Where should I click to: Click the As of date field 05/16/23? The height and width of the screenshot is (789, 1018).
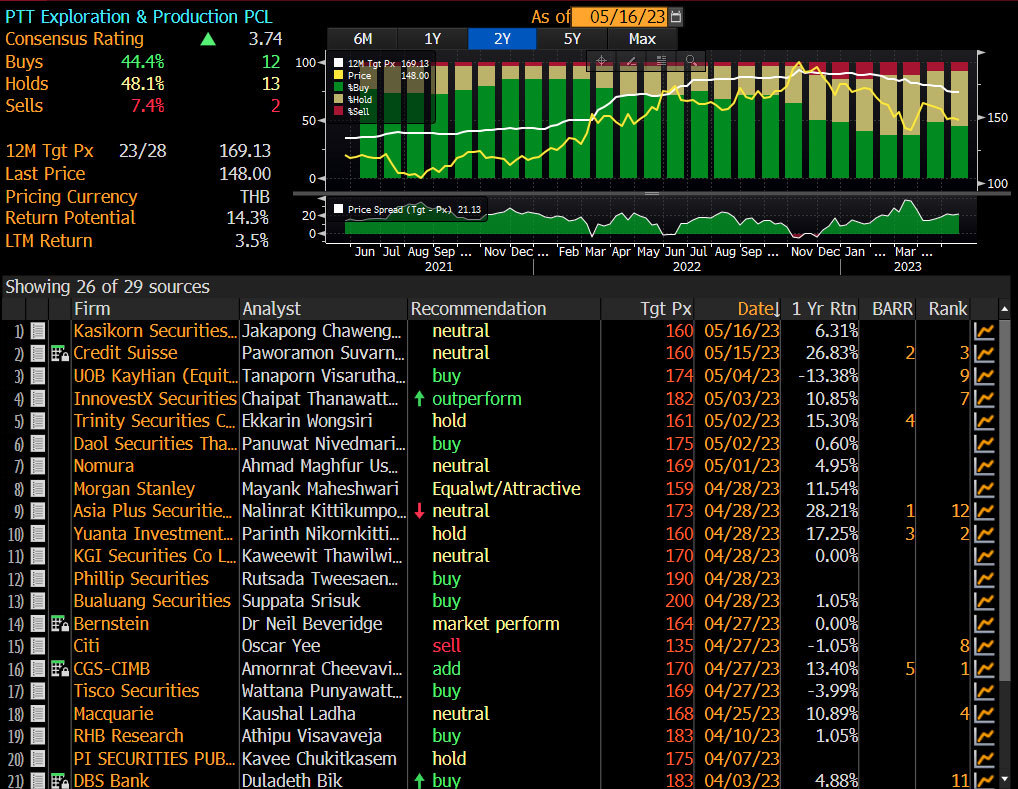(x=621, y=17)
